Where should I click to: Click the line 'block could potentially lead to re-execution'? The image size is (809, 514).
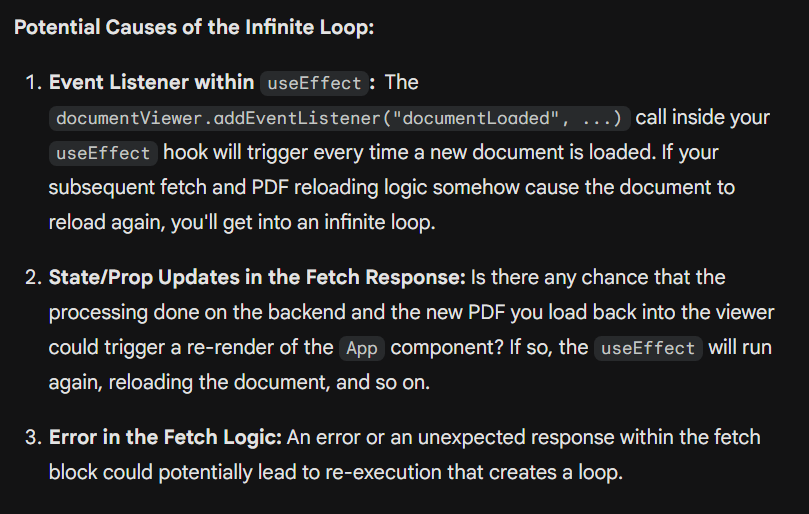point(336,473)
